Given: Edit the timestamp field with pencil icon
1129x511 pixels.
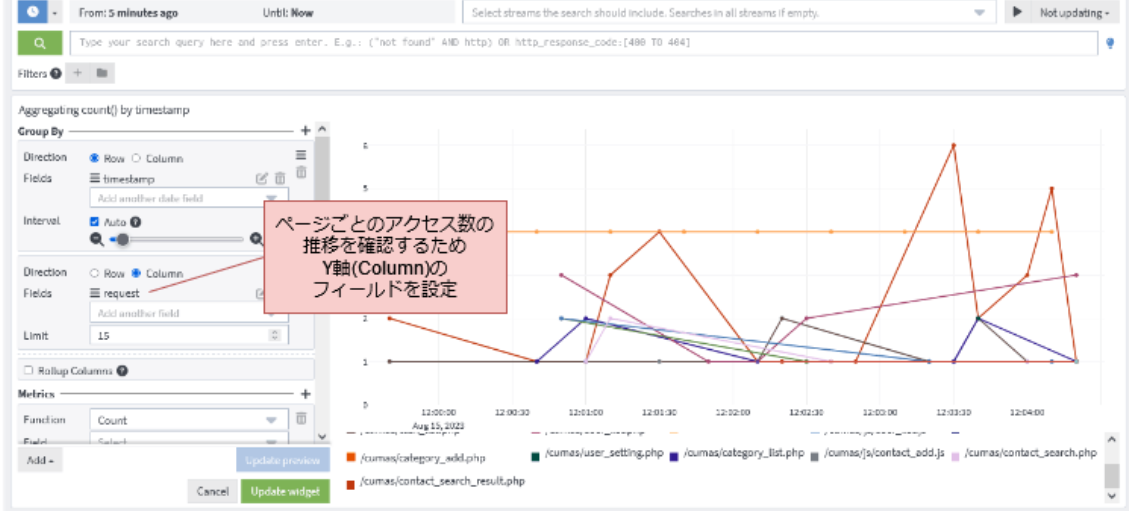Looking at the screenshot, I should click(x=262, y=178).
